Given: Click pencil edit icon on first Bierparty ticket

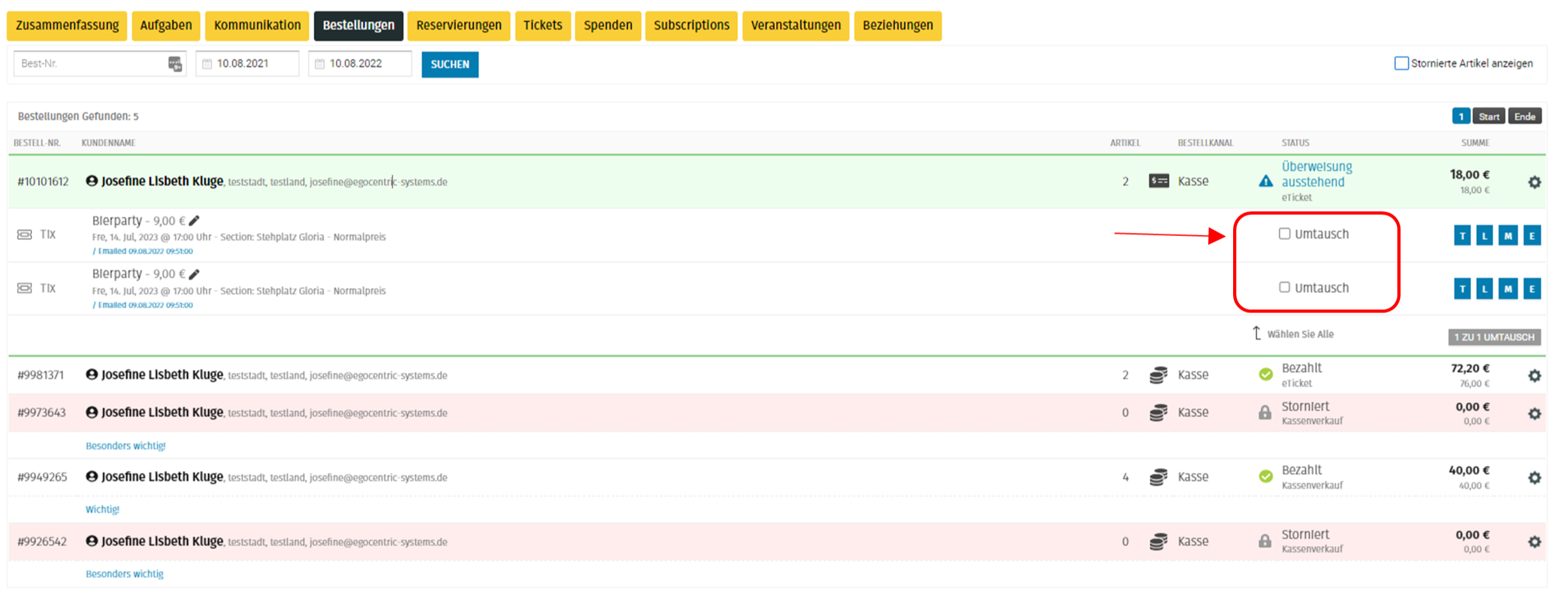Looking at the screenshot, I should pos(194,221).
